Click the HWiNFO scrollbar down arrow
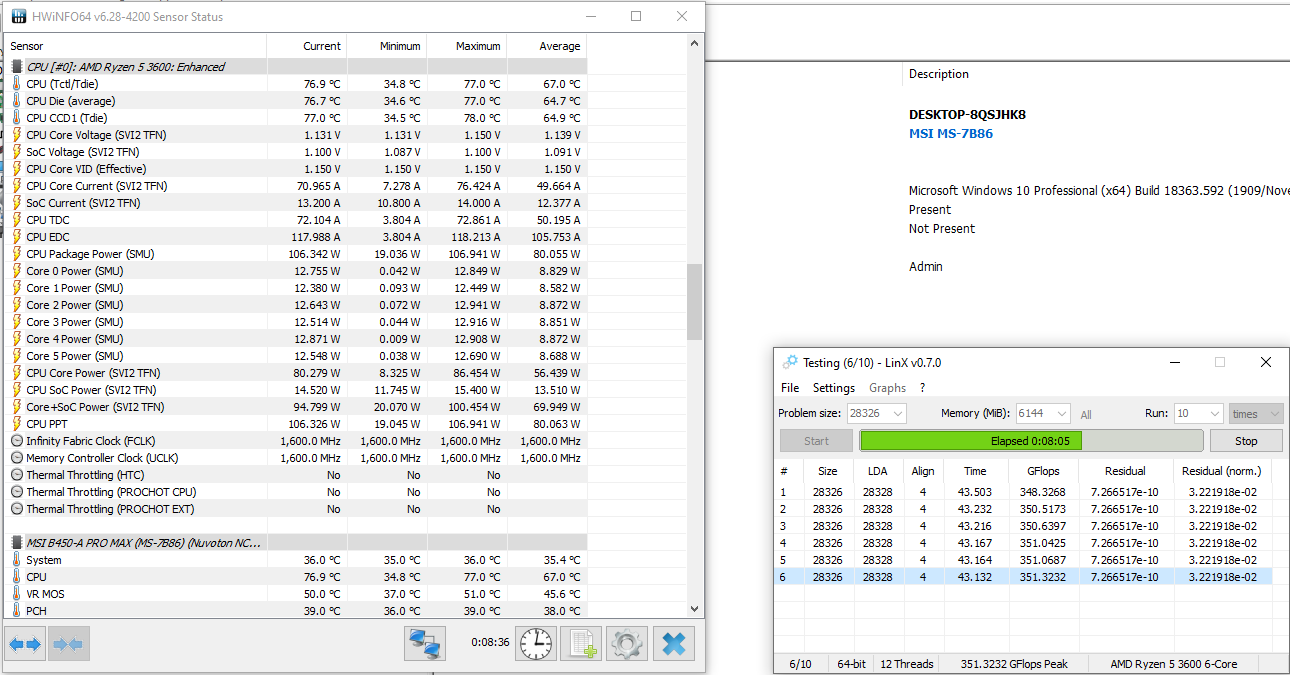 point(695,608)
